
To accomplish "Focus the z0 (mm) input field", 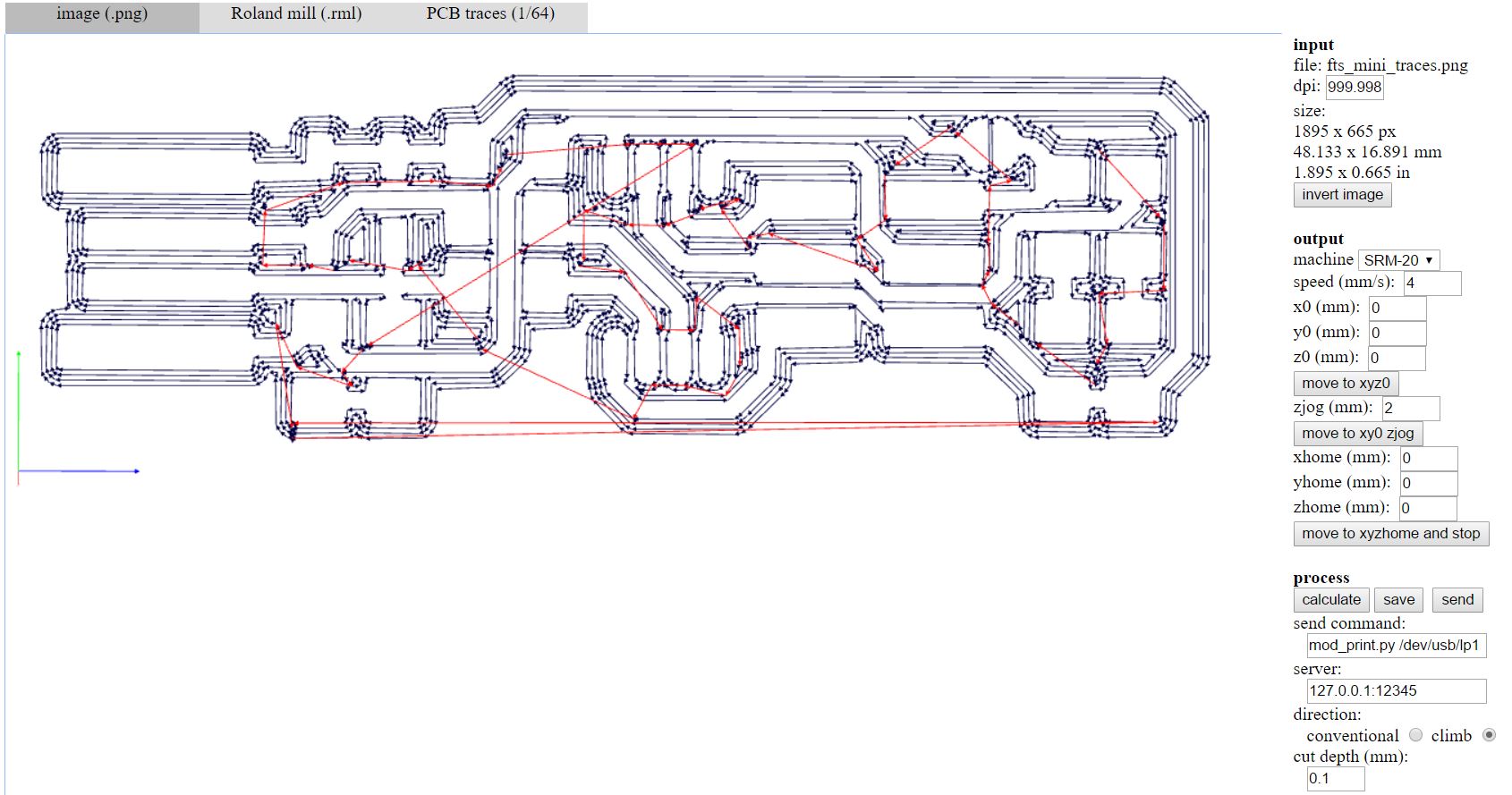I will (1397, 358).
